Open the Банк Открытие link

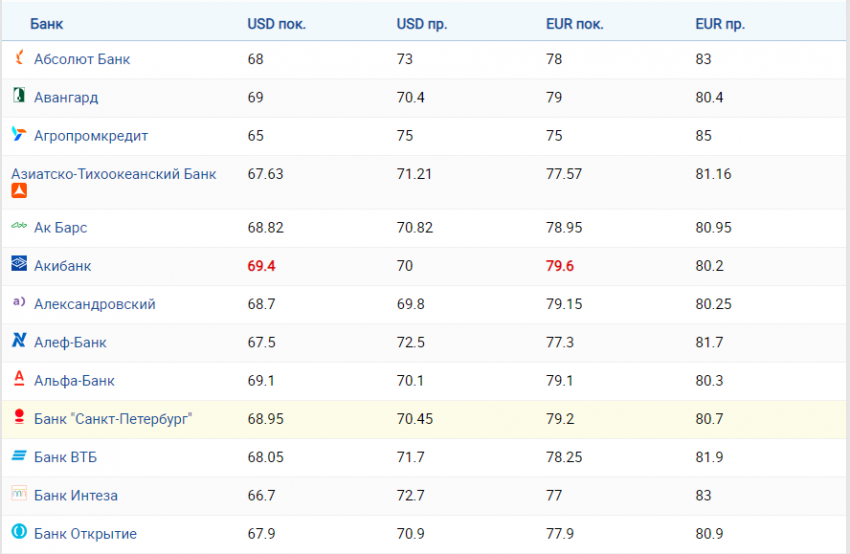[x=85, y=534]
